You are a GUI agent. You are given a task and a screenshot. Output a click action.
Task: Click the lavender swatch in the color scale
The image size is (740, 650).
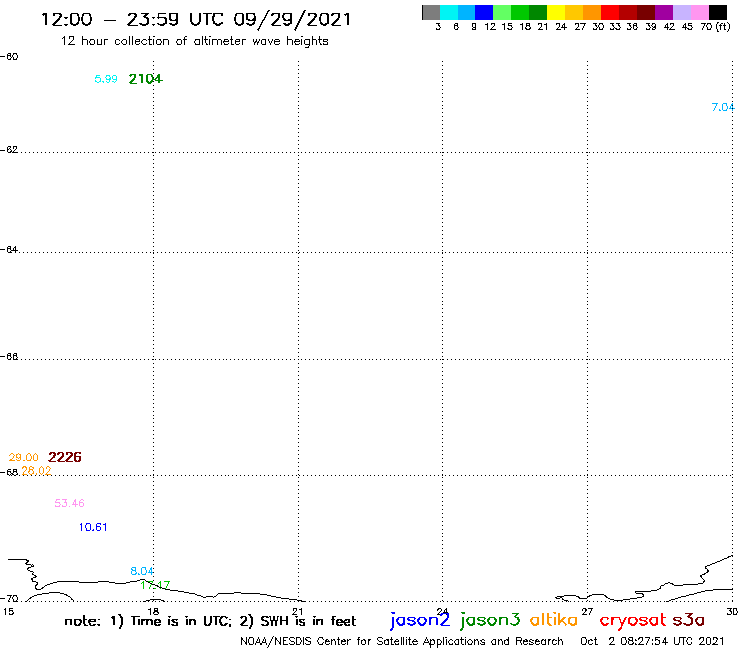(x=682, y=12)
